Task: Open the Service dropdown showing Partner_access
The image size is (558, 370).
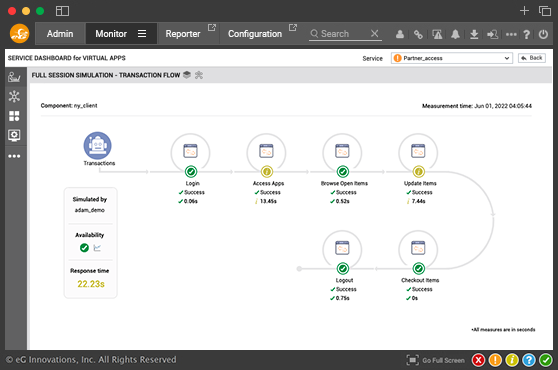Action: (x=452, y=58)
